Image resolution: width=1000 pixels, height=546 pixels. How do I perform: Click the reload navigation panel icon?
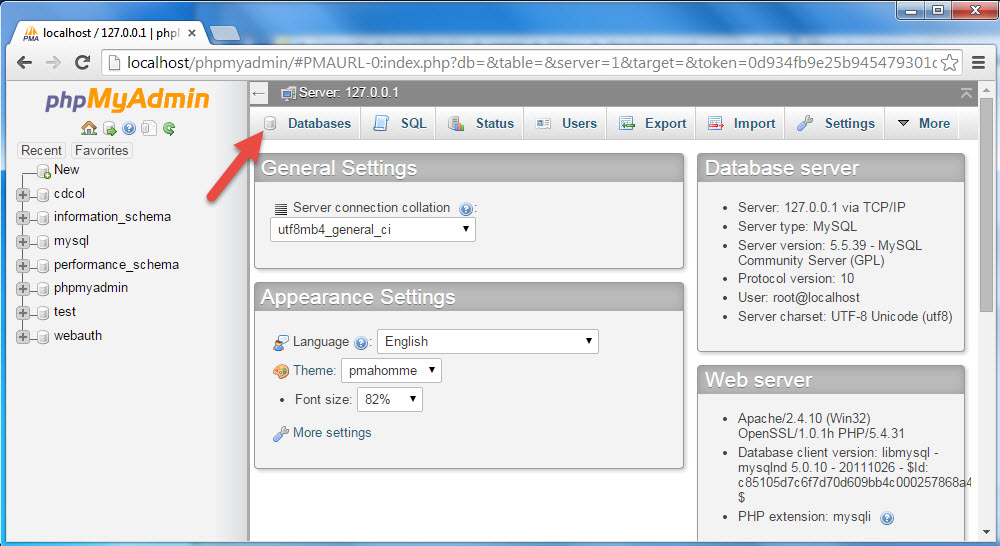point(169,128)
